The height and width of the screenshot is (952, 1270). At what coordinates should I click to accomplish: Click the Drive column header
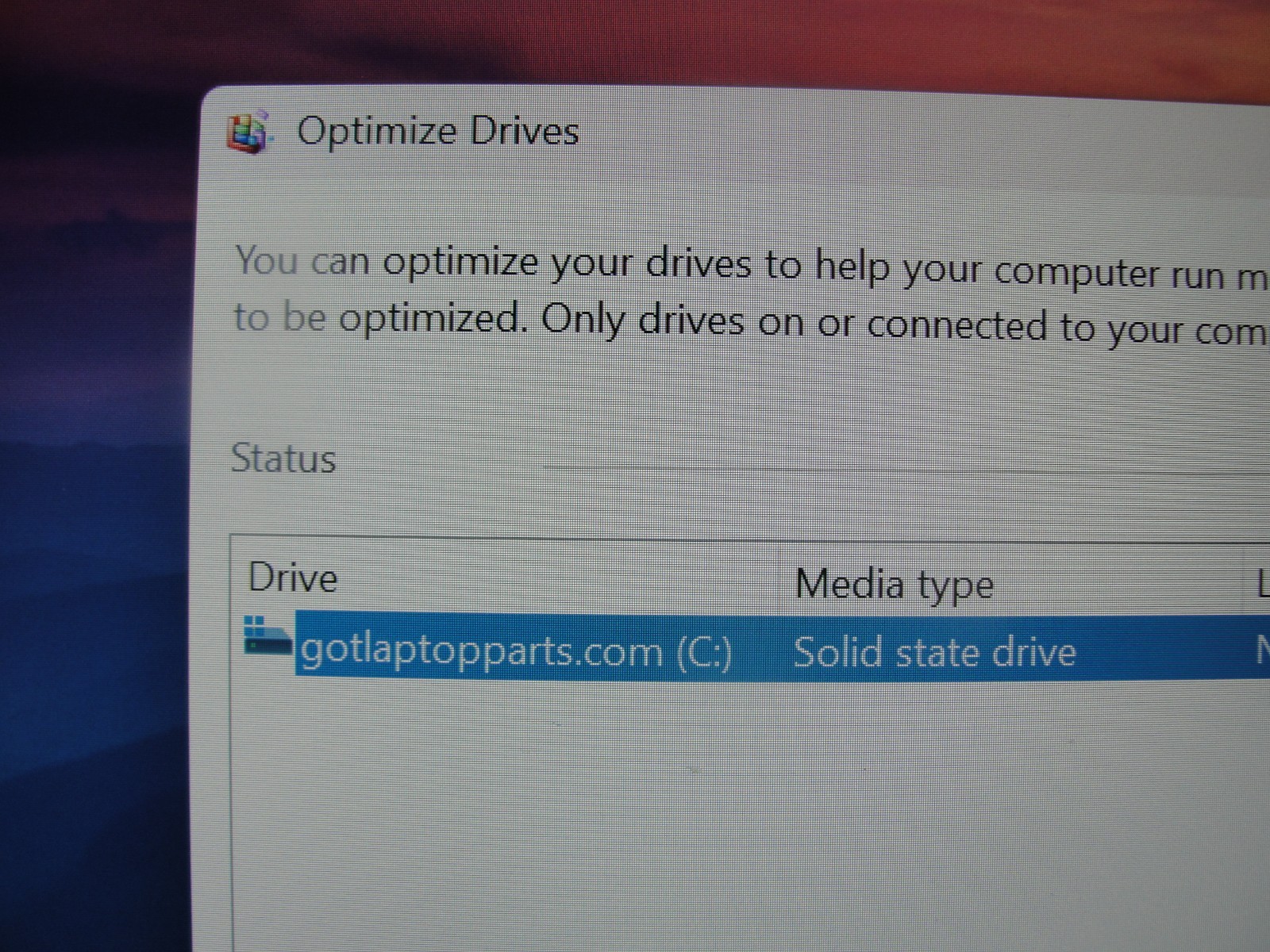tap(293, 578)
